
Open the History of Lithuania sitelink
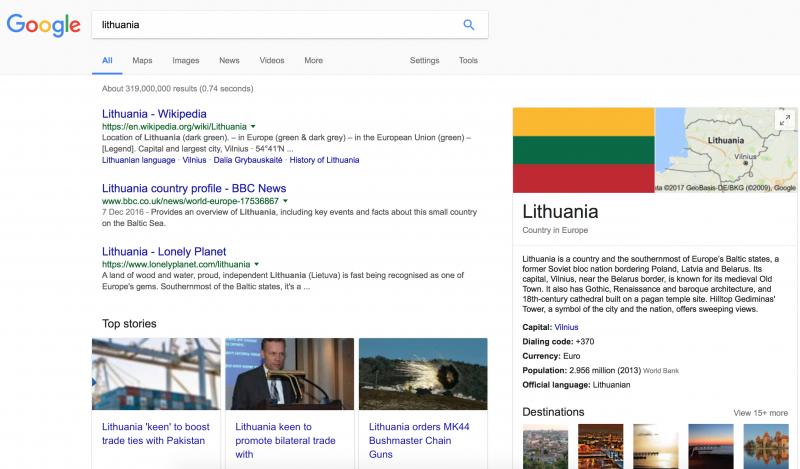pos(324,160)
